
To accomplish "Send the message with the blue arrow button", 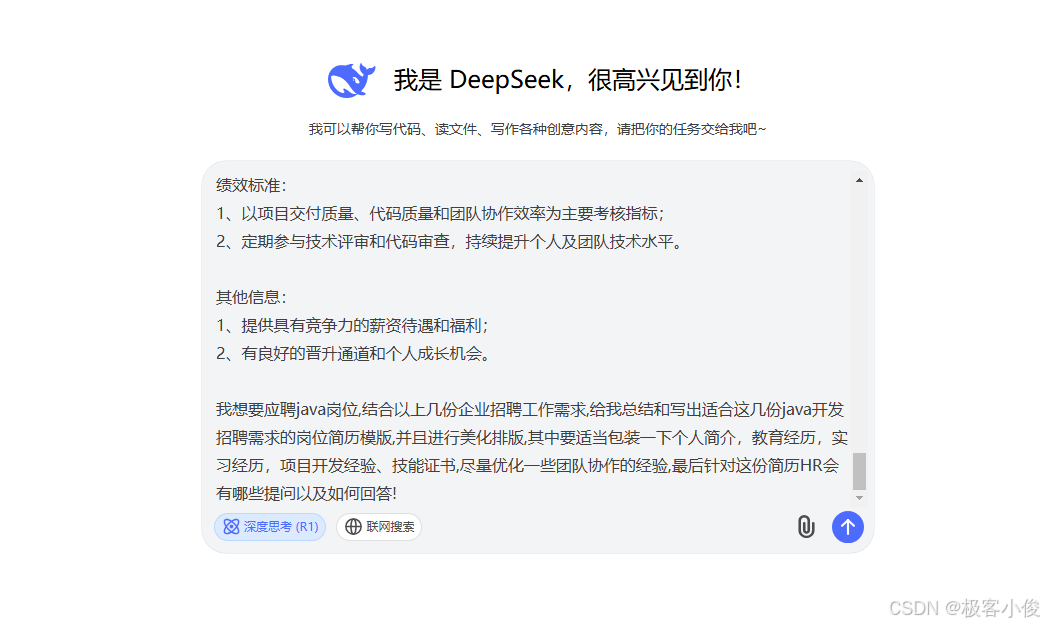I will [848, 527].
